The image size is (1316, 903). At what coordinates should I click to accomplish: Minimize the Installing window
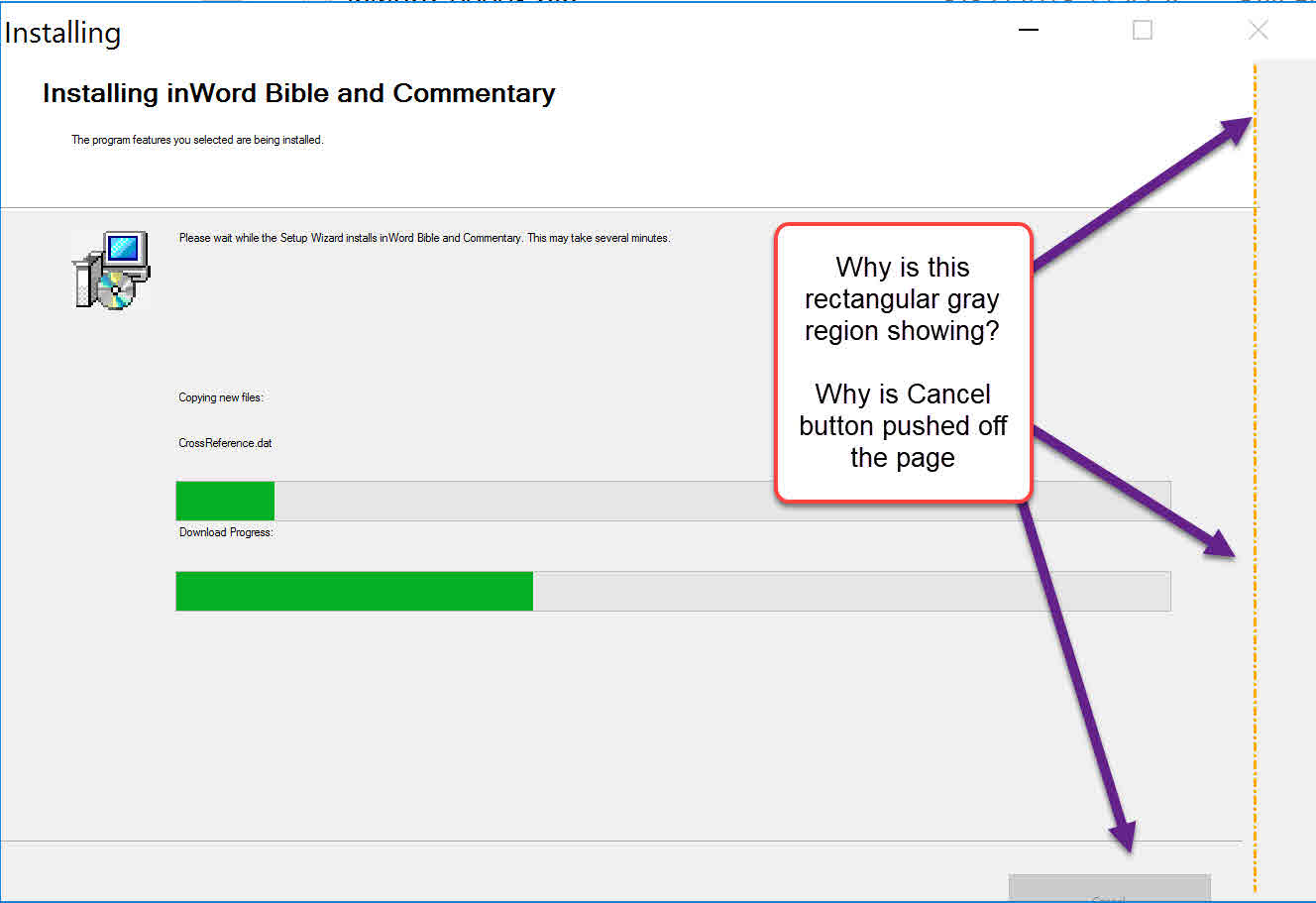1029,30
